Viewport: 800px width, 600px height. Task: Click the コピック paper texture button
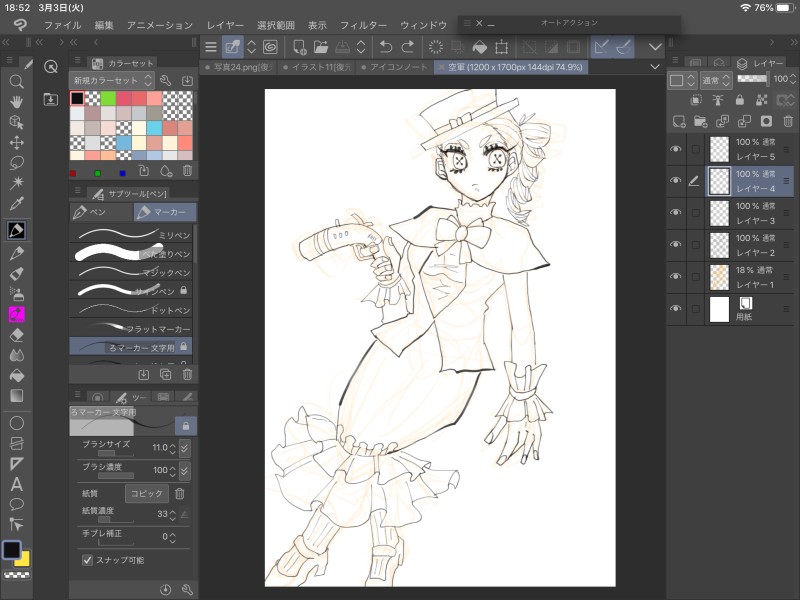146,493
